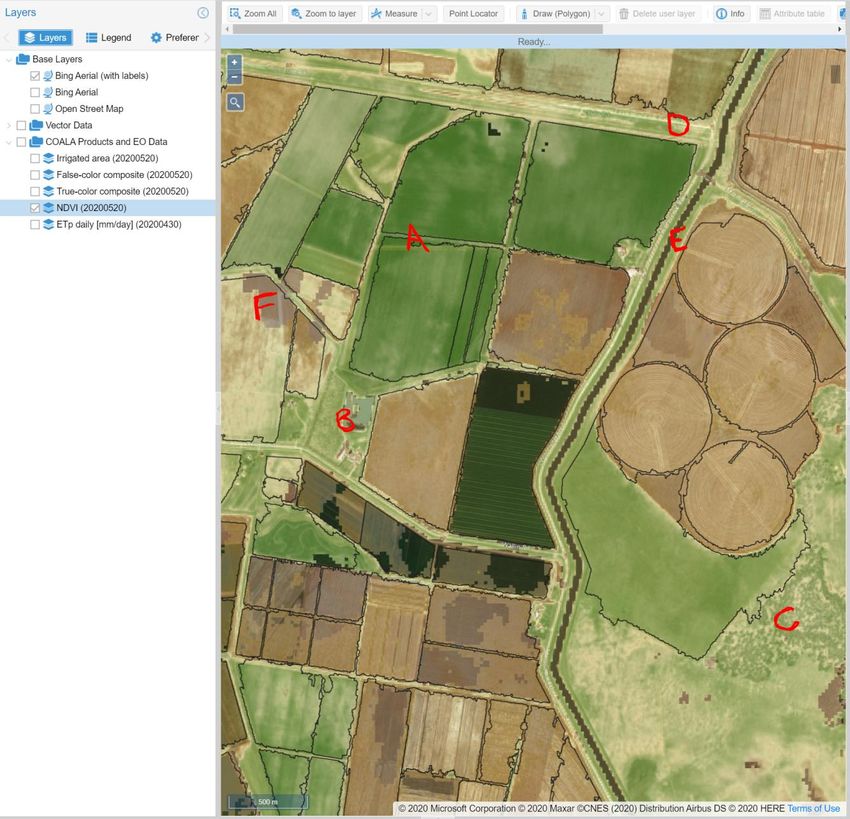Activate the Draw (Polygon) tool
This screenshot has width=850, height=819.
coord(555,14)
